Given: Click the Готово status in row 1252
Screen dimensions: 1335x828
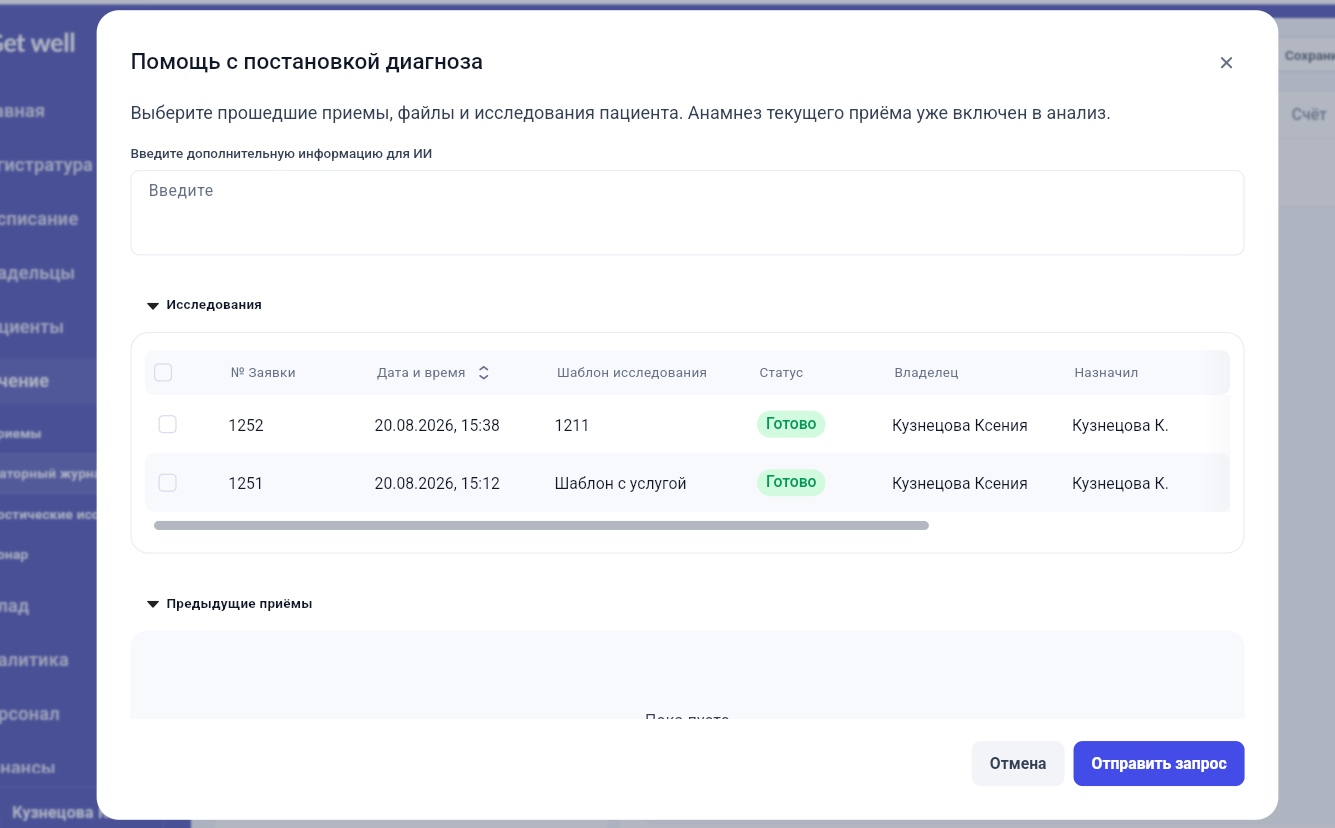Looking at the screenshot, I should pos(791,424).
